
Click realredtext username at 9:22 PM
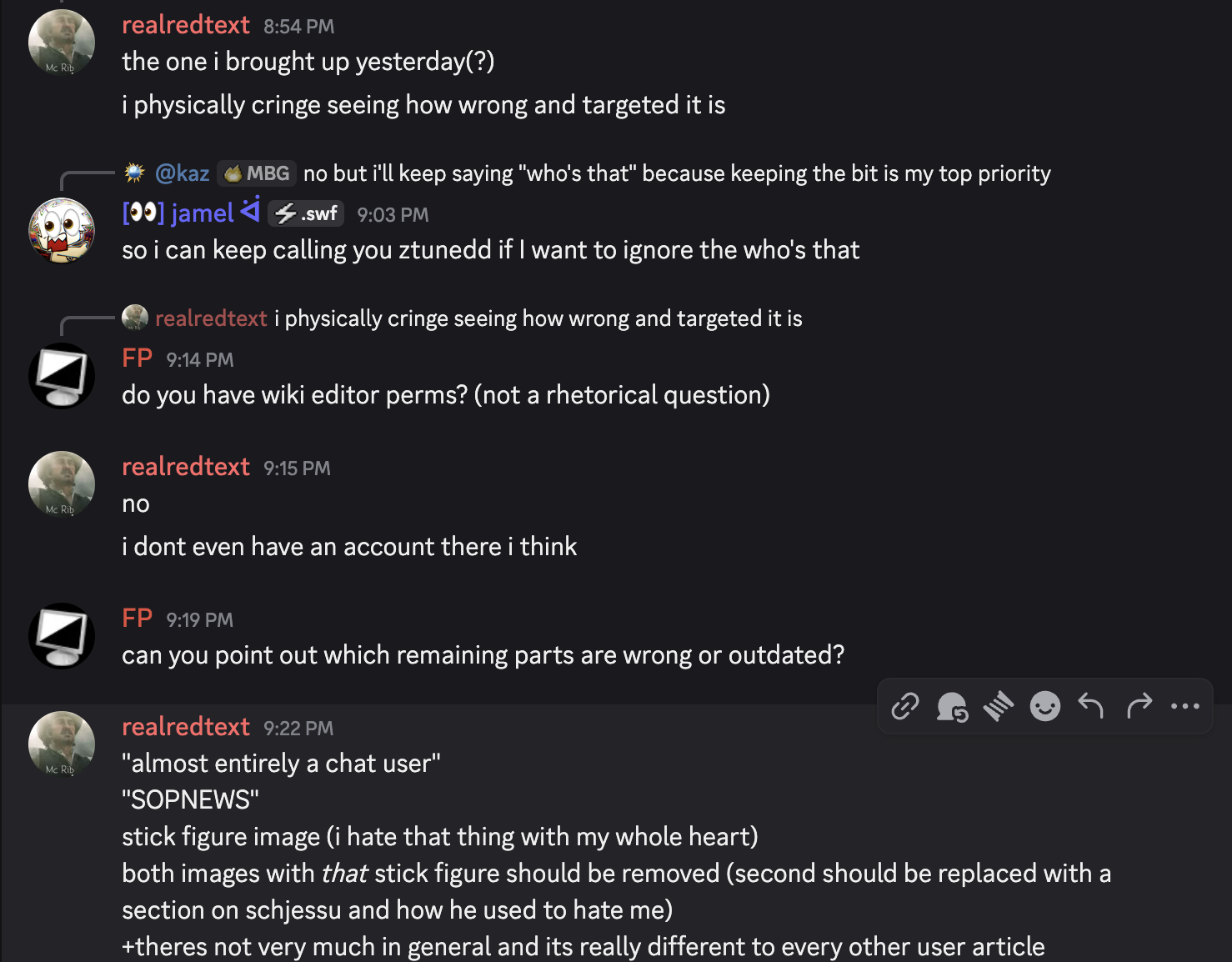[x=185, y=727]
